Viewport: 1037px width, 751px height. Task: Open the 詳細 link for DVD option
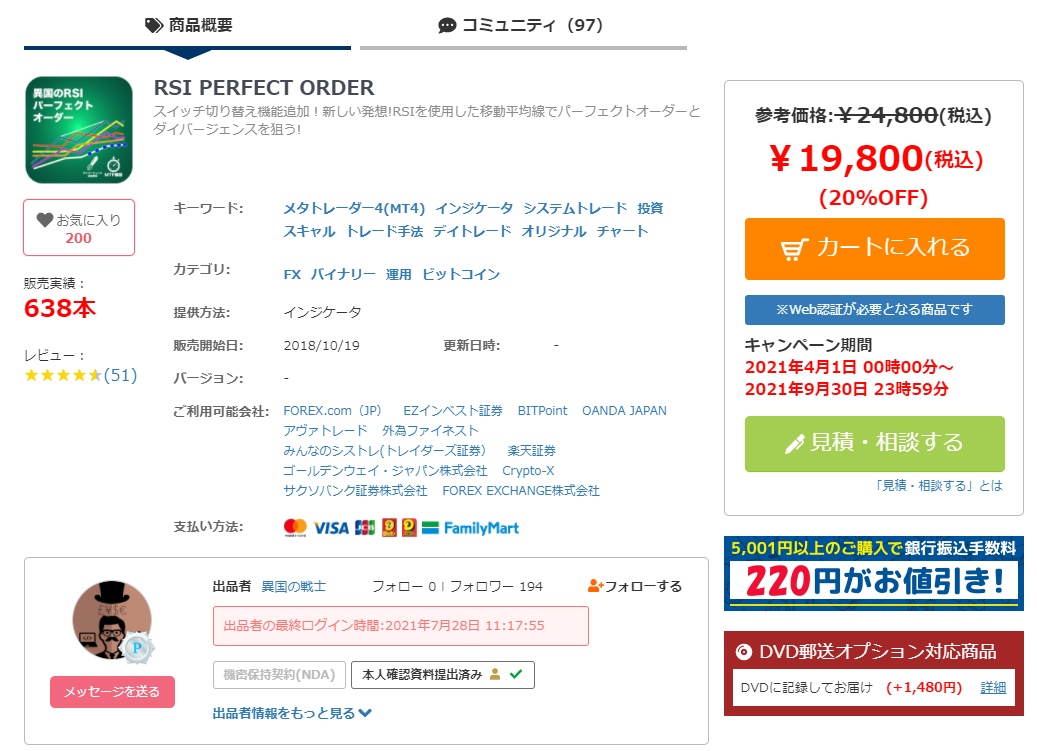992,687
